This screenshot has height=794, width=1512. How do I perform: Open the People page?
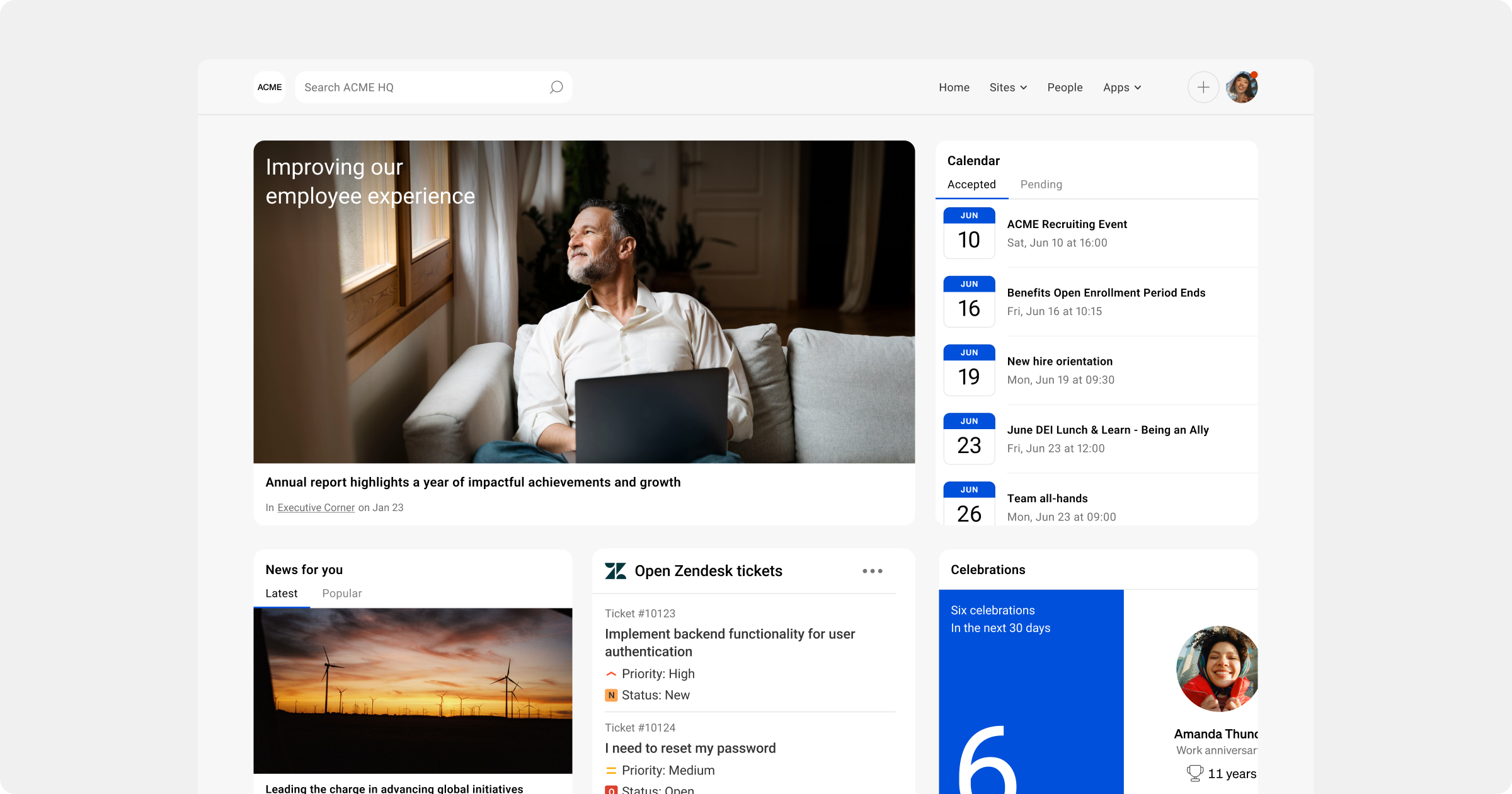point(1065,88)
